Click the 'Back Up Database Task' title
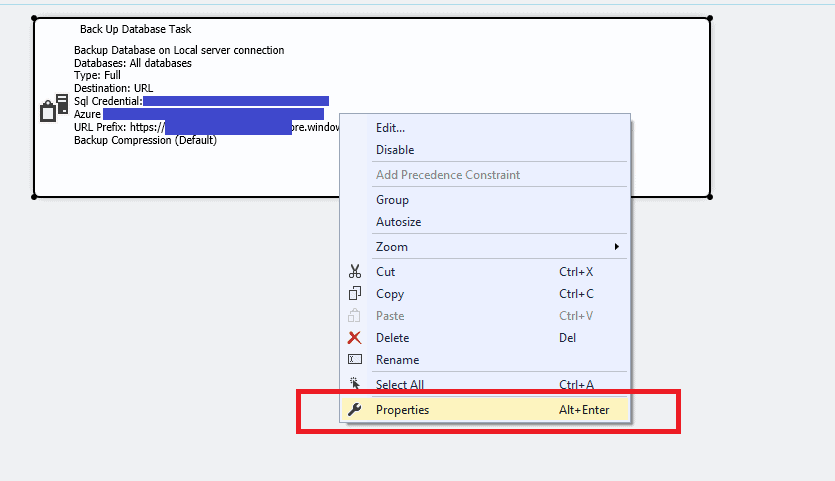 [x=135, y=29]
